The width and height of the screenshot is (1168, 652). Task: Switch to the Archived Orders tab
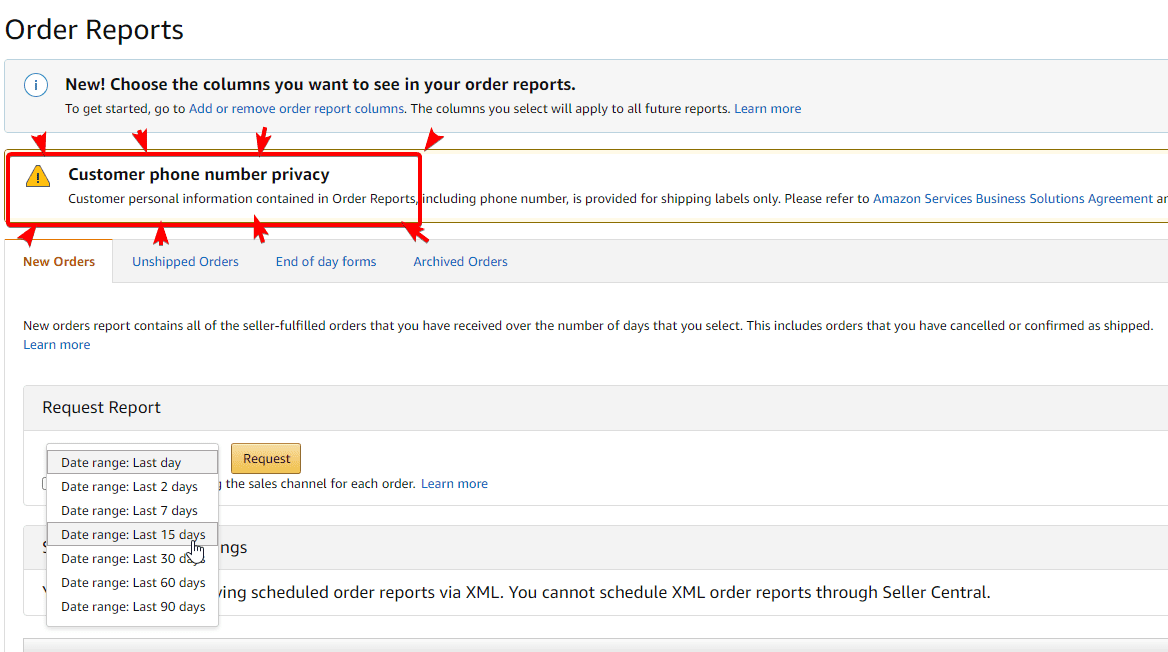pyautogui.click(x=460, y=261)
